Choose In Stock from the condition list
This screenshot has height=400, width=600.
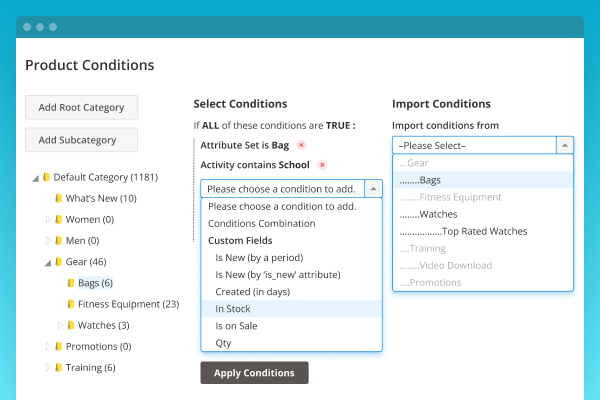click(232, 309)
